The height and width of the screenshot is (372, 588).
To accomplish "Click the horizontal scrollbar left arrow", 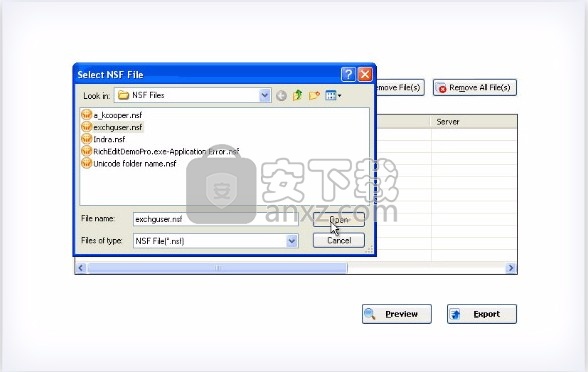I will point(81,268).
